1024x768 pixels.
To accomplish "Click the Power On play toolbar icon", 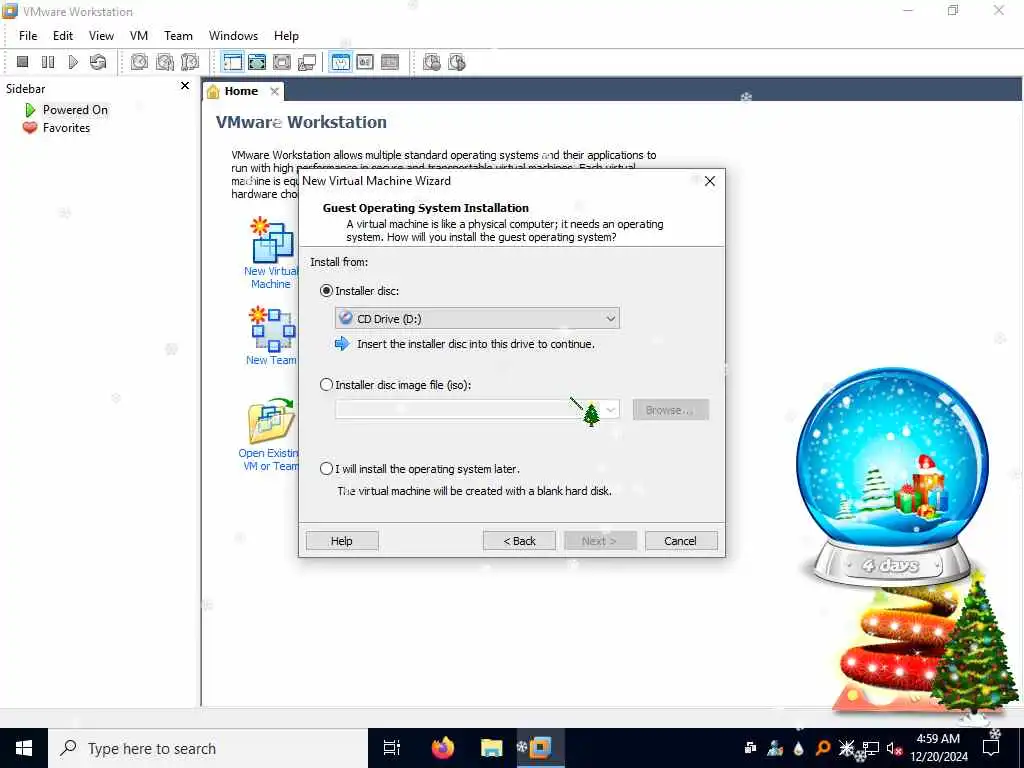I will click(73, 62).
